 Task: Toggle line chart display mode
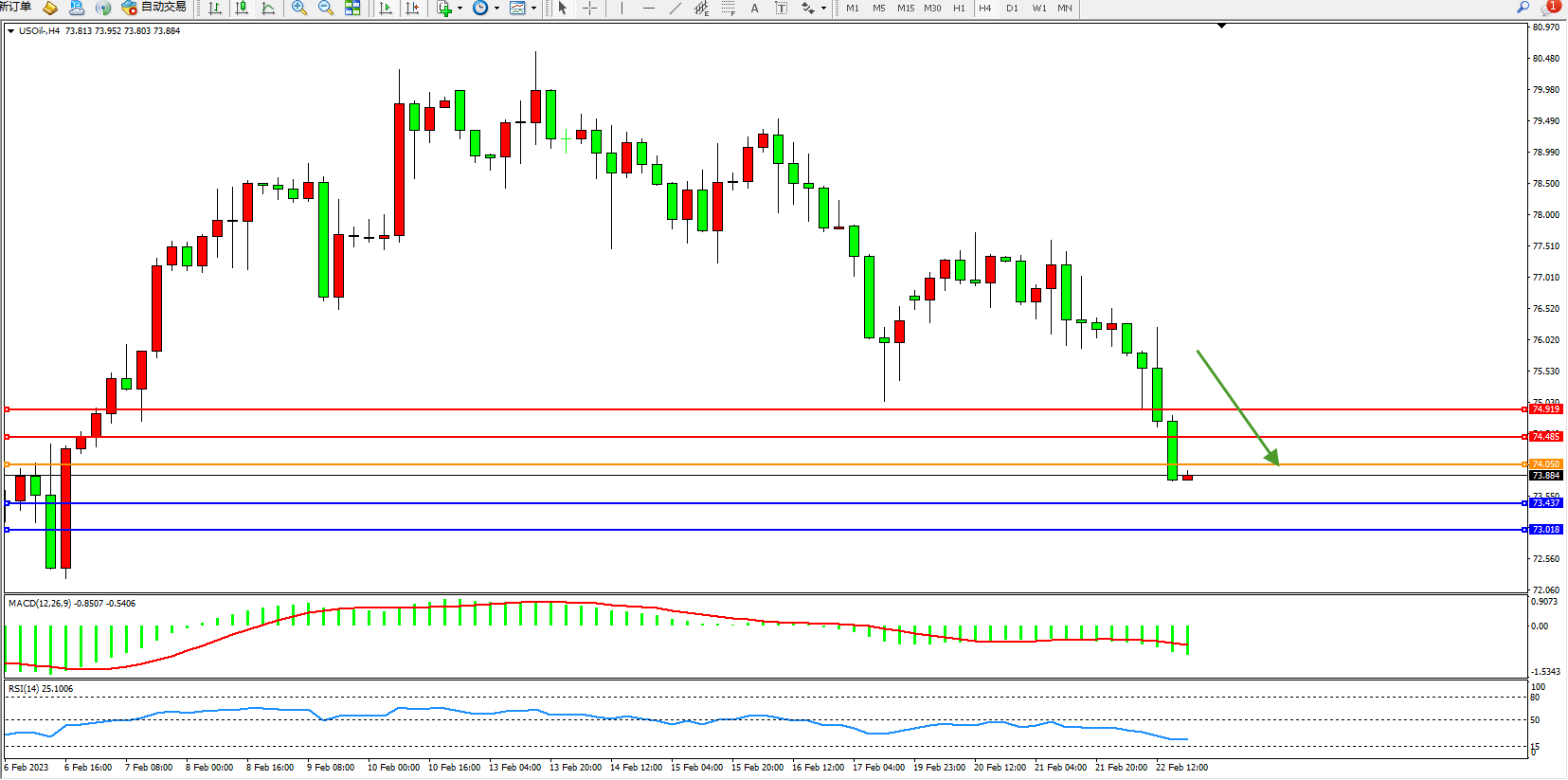[268, 9]
